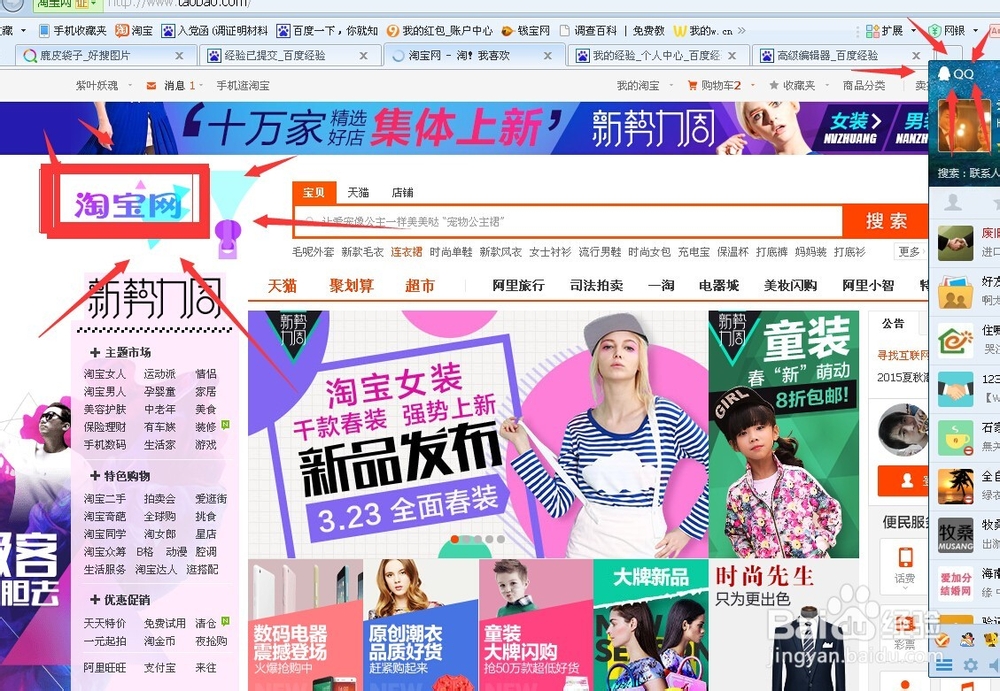Screen dimensions: 1000x691
Task: Open the green house avatar QQ contact
Action: (955, 340)
